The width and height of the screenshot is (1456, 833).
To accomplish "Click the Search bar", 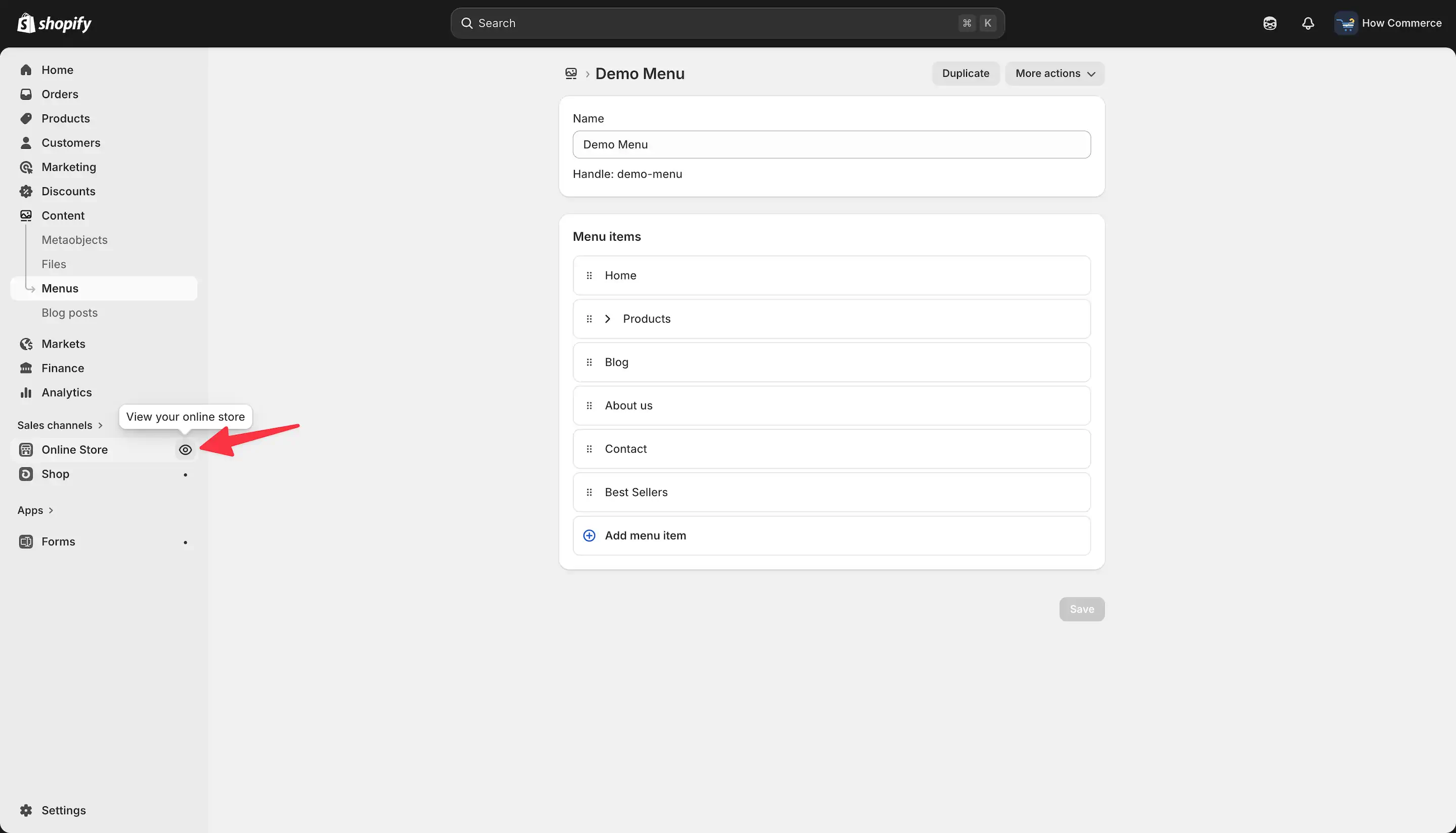I will point(727,23).
